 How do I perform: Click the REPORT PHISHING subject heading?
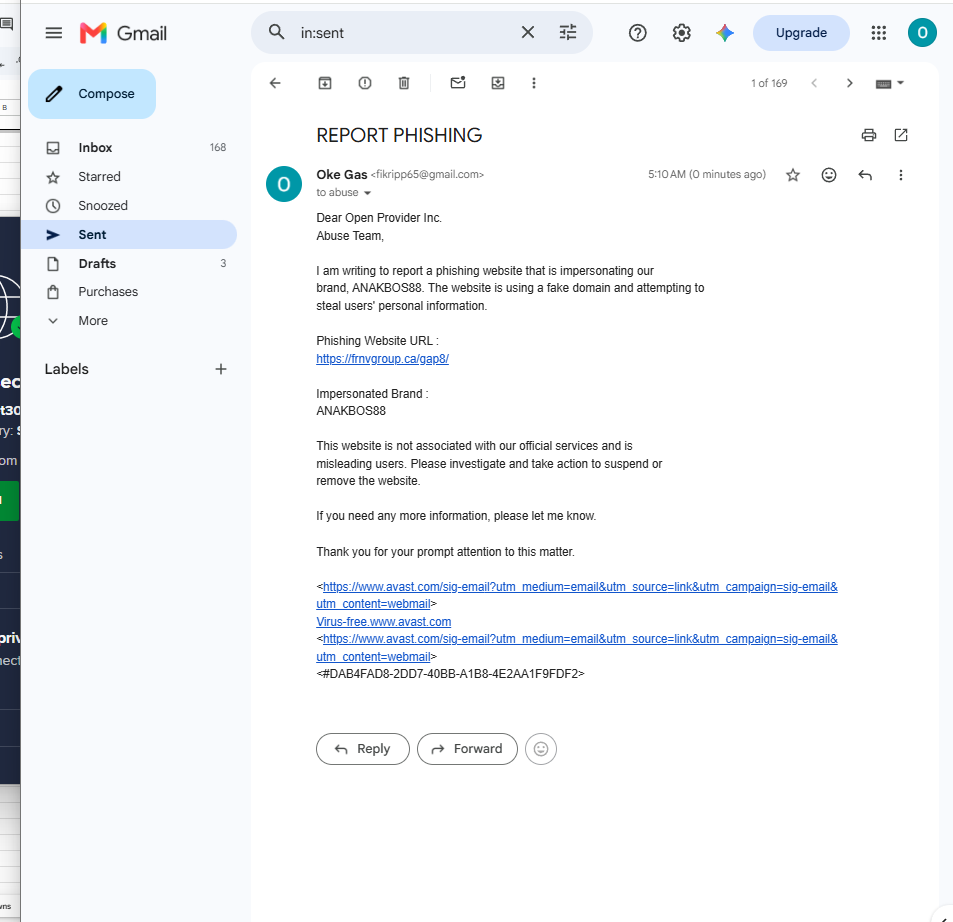coord(399,135)
